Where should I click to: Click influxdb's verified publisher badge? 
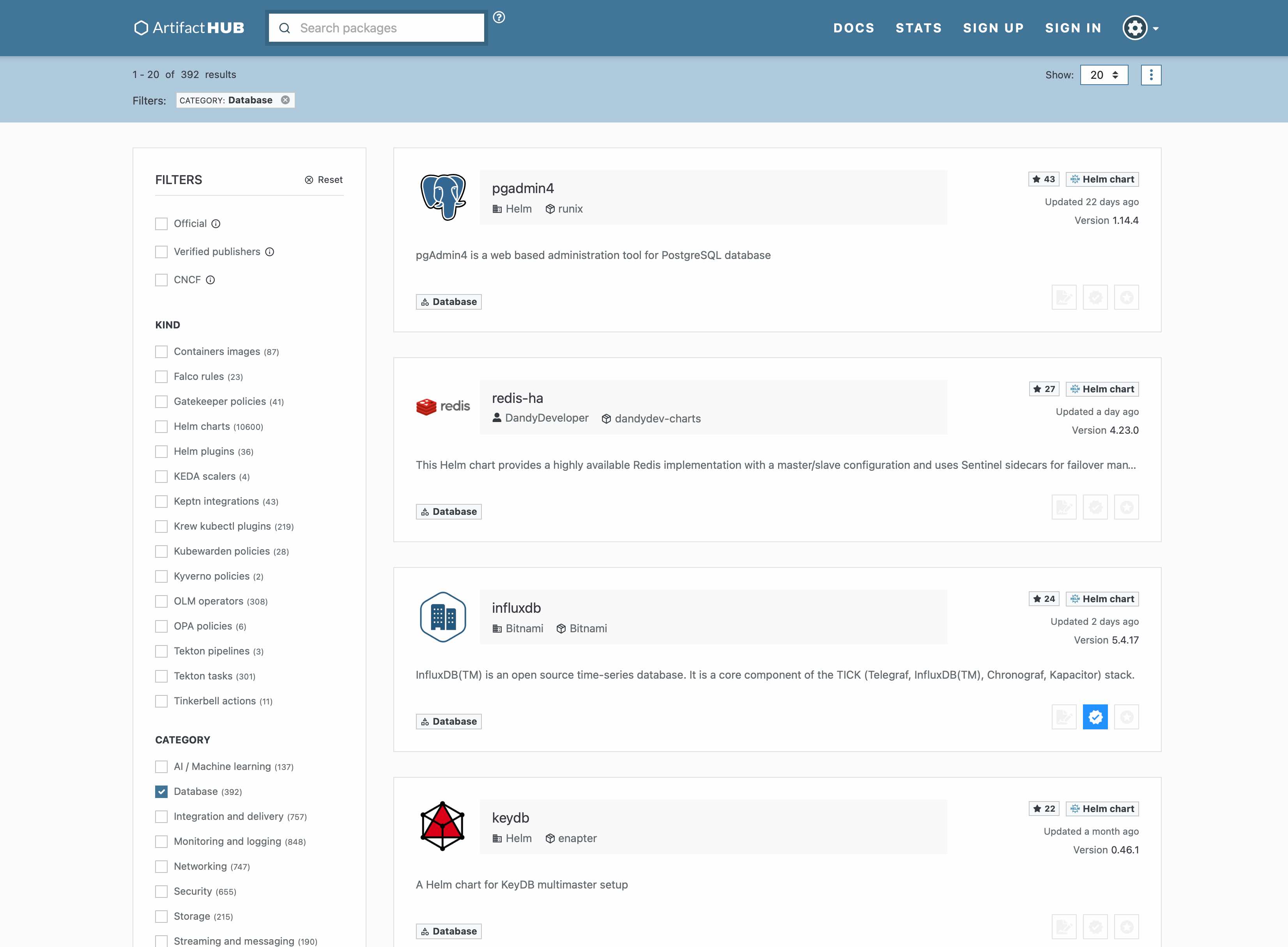[x=1095, y=716]
